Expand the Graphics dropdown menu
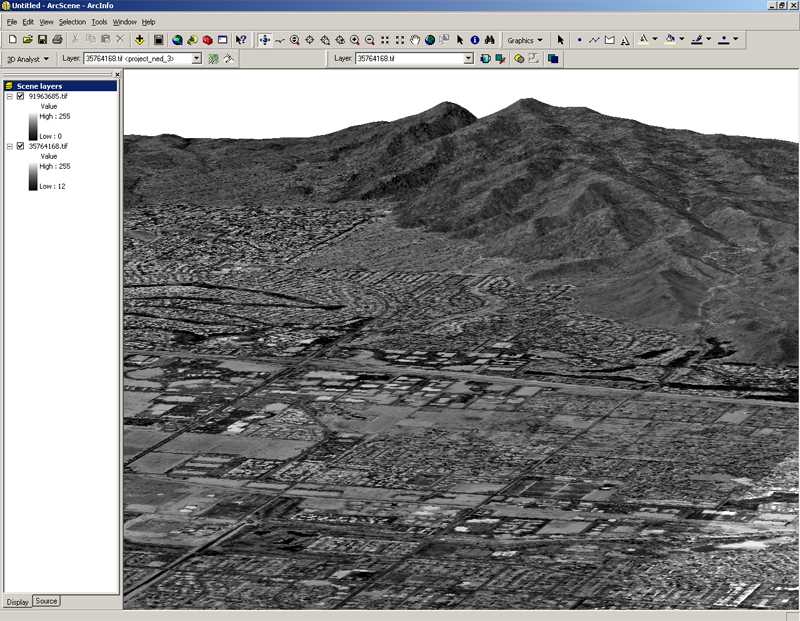Screen dimensions: 800x621 (x=526, y=40)
